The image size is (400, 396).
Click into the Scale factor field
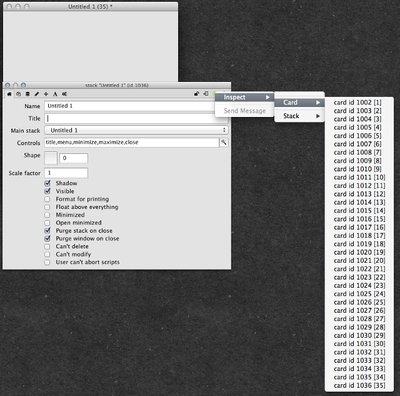pyautogui.click(x=66, y=173)
